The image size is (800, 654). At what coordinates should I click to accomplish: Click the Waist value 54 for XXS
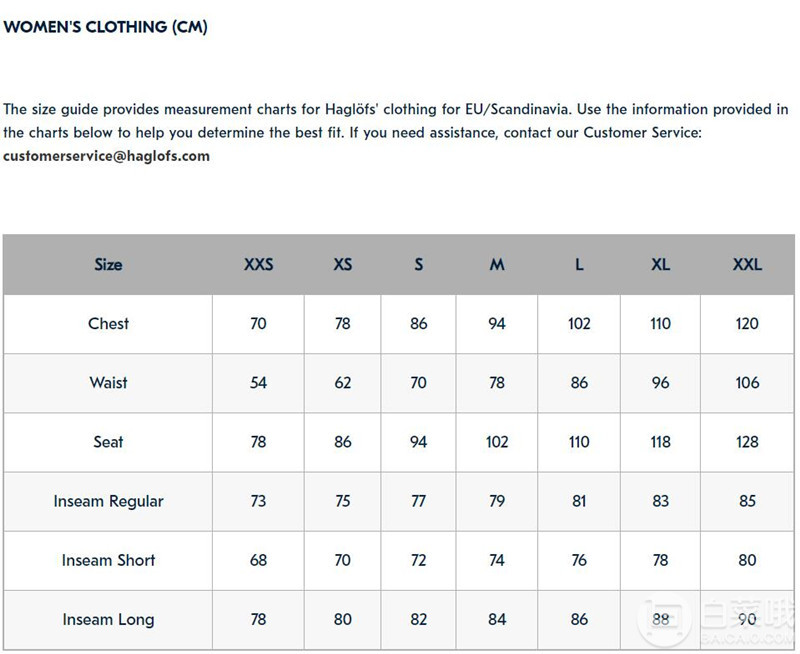(258, 383)
